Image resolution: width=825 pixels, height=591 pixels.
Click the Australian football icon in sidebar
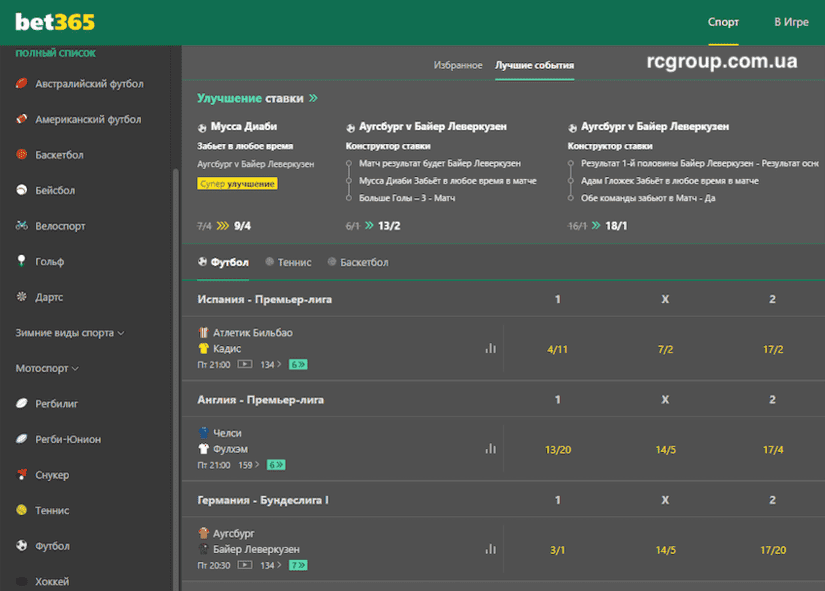click(x=22, y=83)
